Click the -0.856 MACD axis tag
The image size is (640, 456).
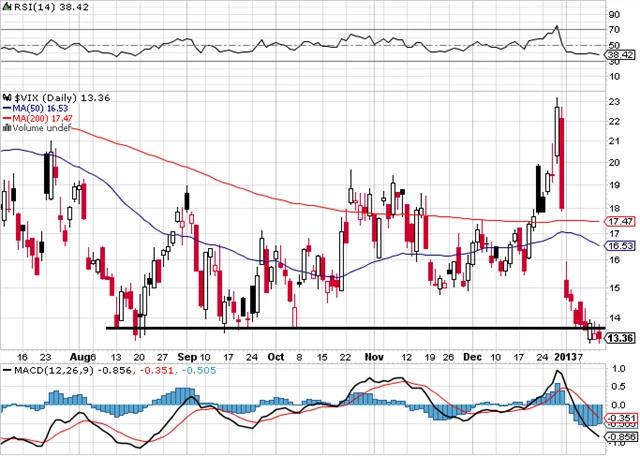coord(622,437)
